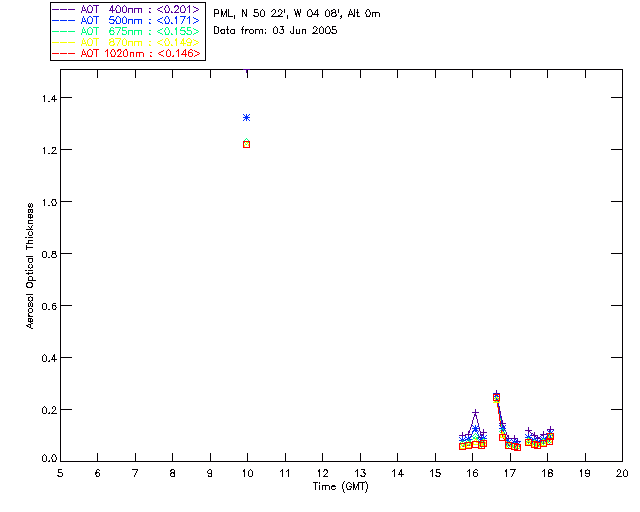Click the y-axis tick label 0.0

click(49, 459)
